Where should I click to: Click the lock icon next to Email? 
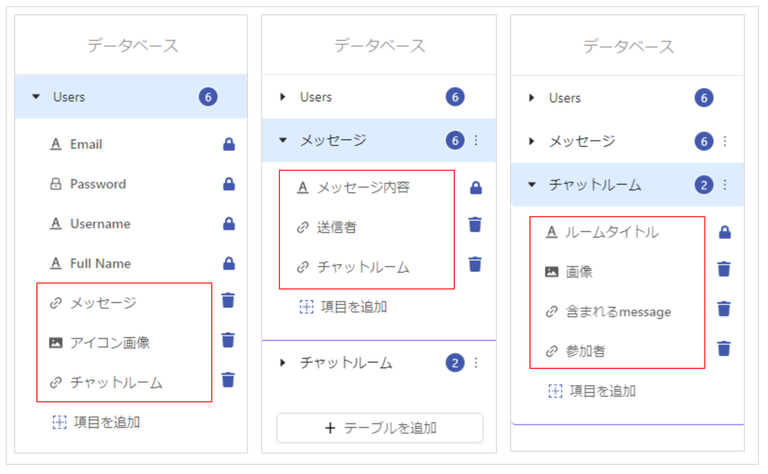tap(229, 144)
